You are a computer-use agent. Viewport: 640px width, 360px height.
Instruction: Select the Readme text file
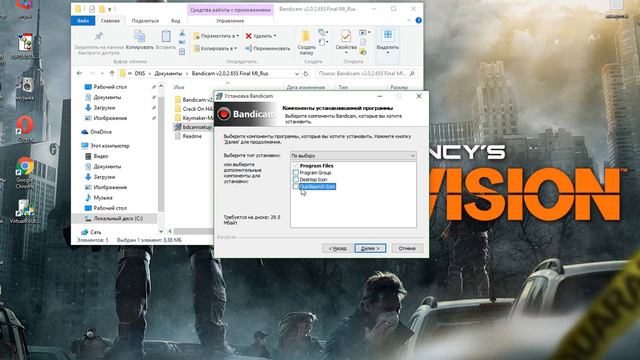click(188, 136)
